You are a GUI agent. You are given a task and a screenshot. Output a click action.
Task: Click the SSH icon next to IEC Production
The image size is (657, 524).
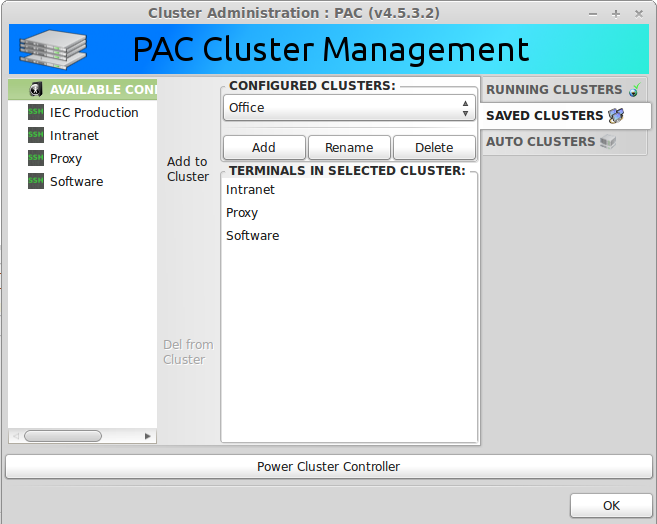point(36,112)
